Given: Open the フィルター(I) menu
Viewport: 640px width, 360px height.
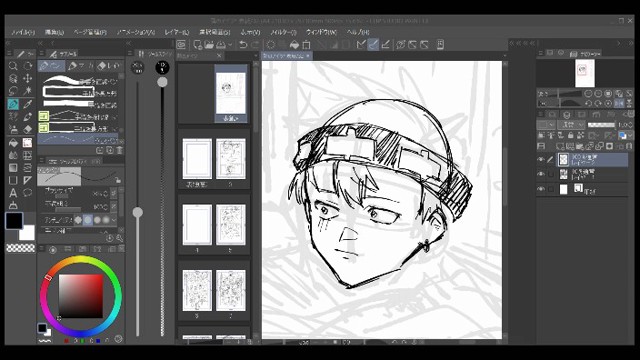Looking at the screenshot, I should click(283, 32).
